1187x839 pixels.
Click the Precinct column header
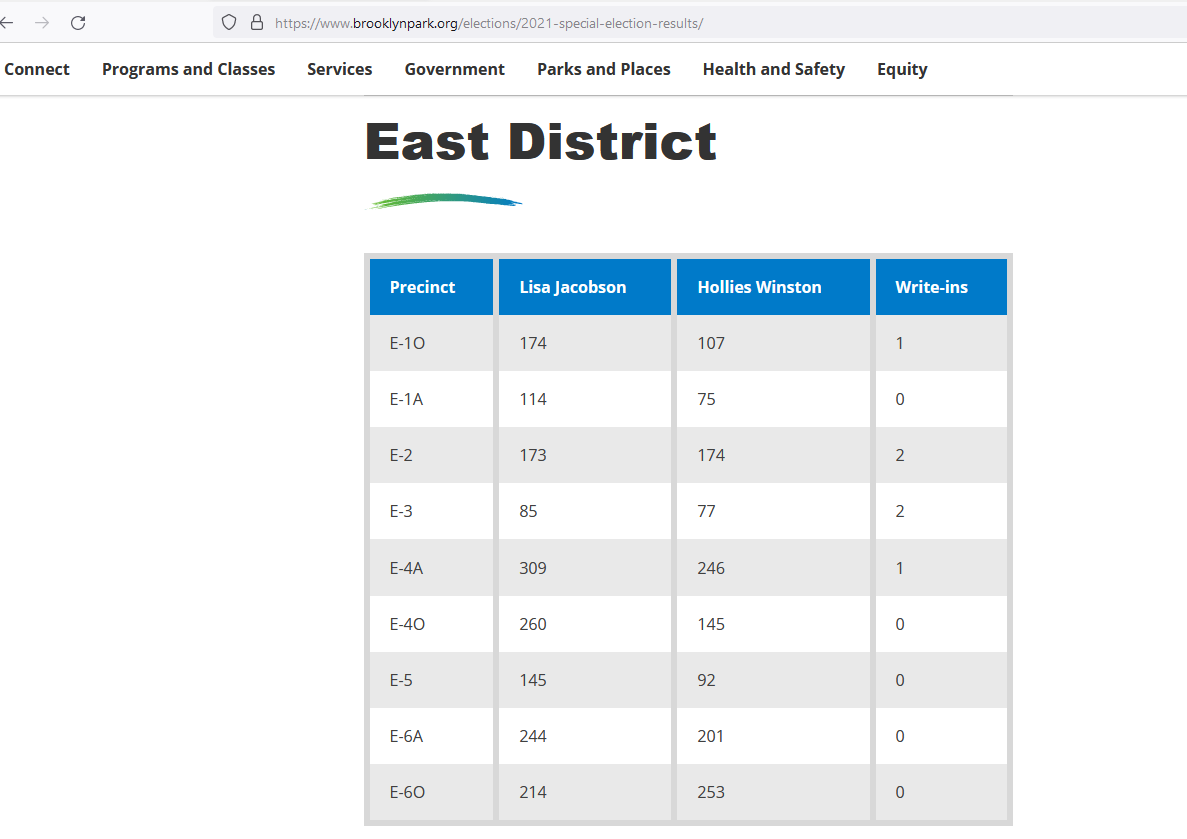(x=431, y=287)
